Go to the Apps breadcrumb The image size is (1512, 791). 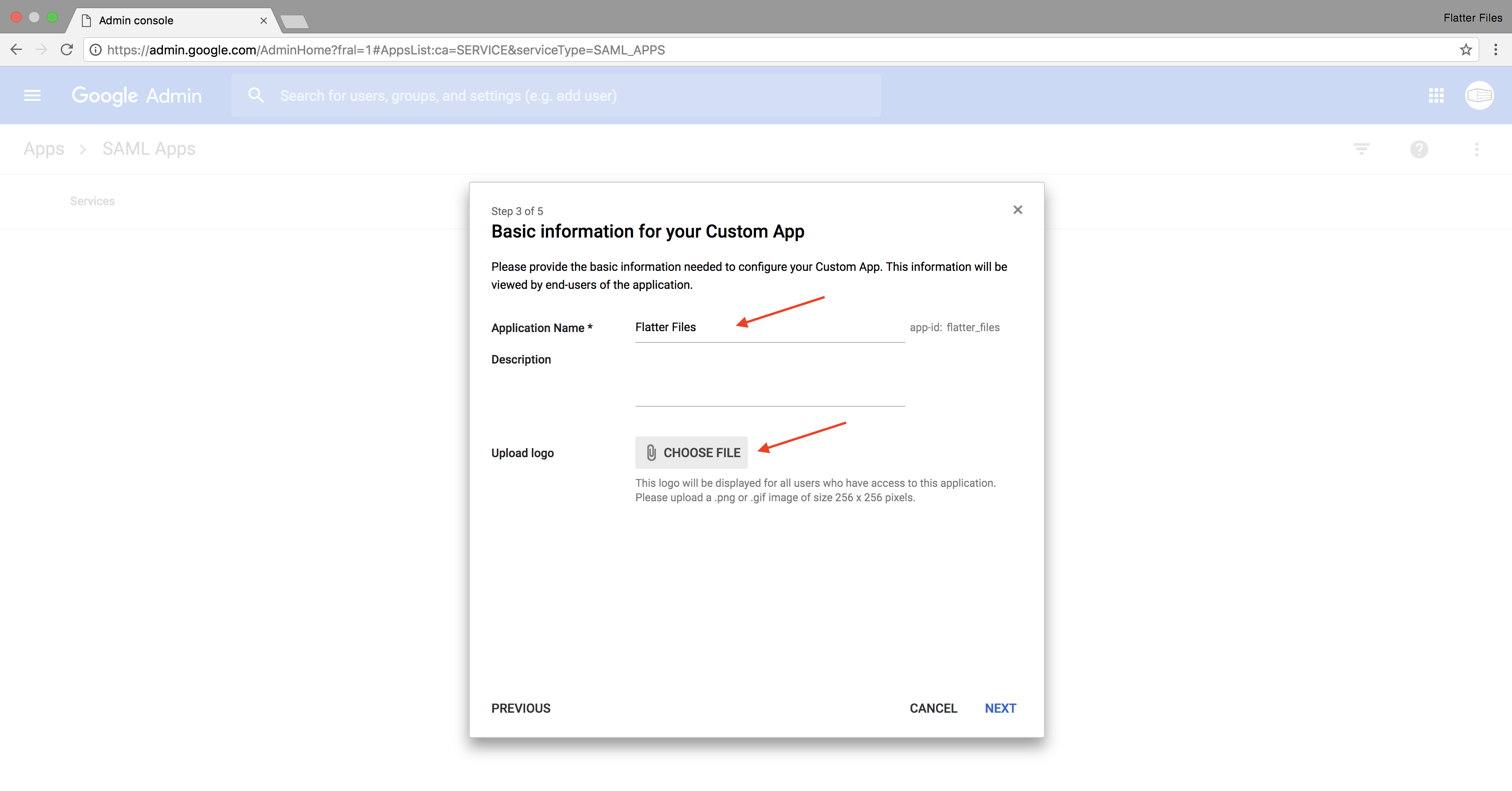tap(44, 149)
